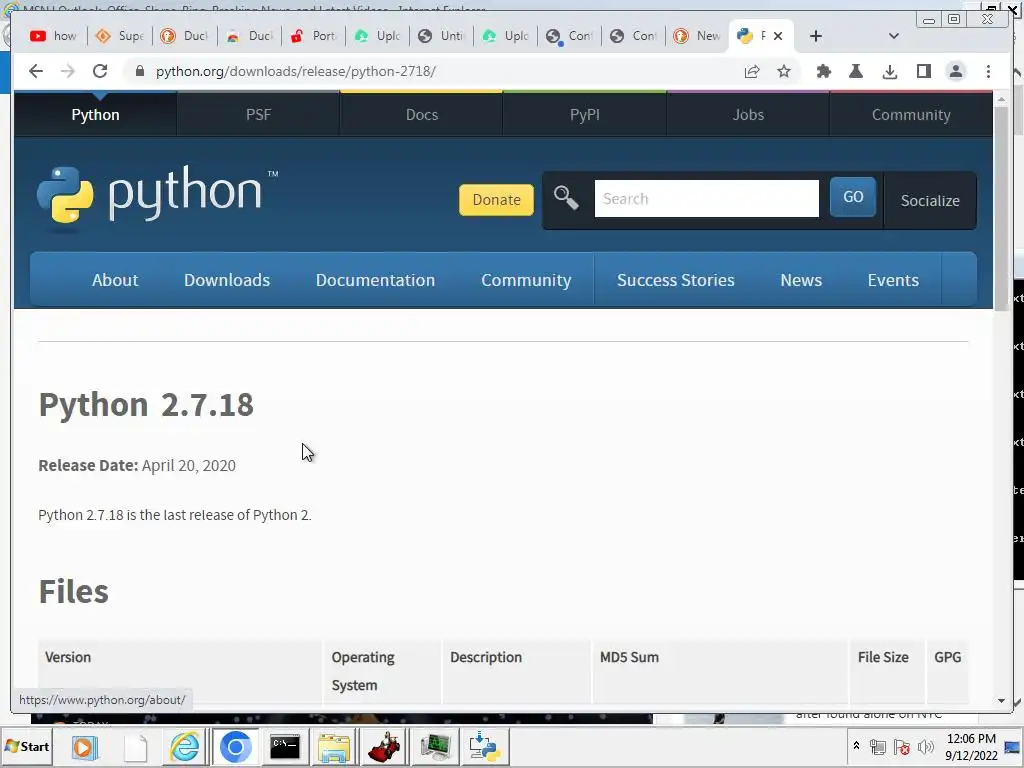The image size is (1024, 768).
Task: Share this page icon
Action: (x=752, y=71)
